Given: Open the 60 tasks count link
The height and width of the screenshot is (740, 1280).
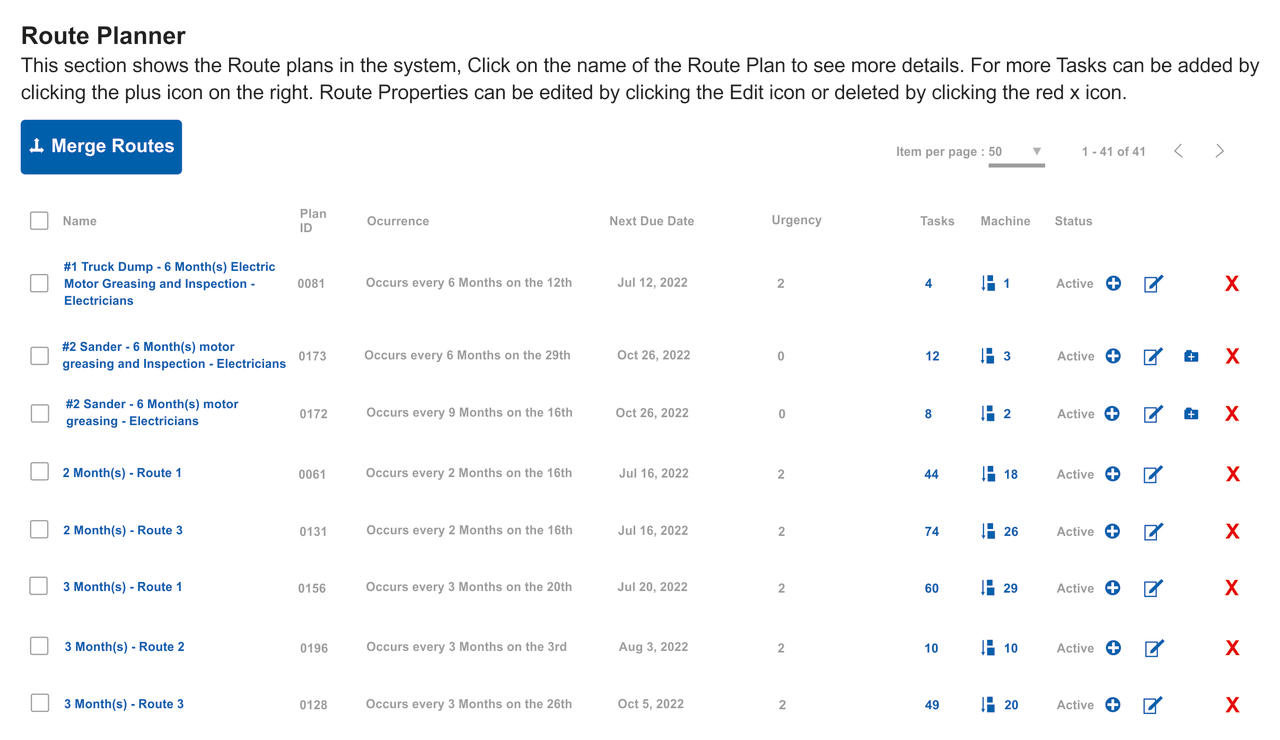Looking at the screenshot, I should coord(932,589).
